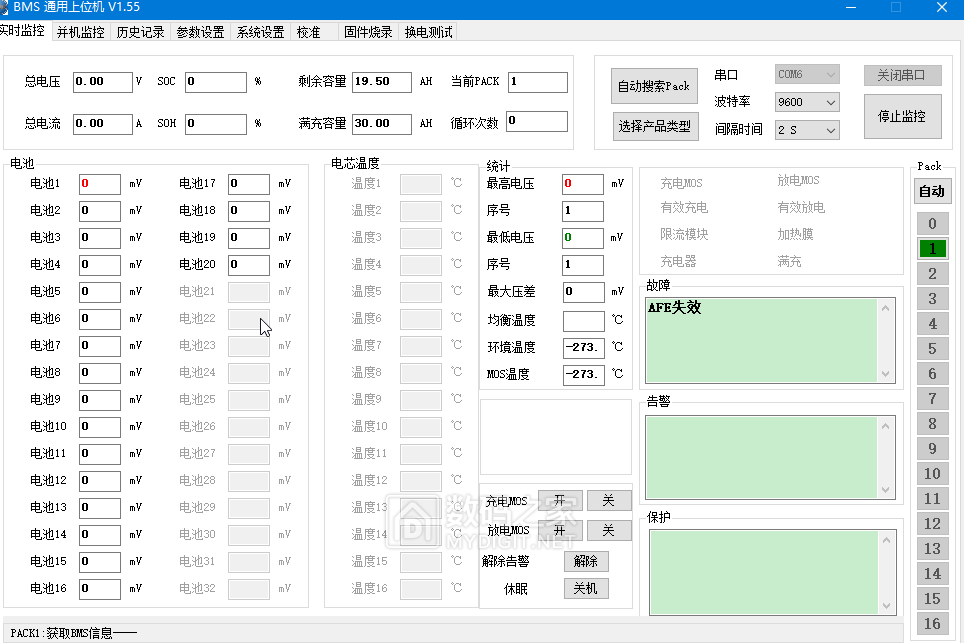Click the SOH percentage field
The height and width of the screenshot is (643, 964).
tap(216, 124)
